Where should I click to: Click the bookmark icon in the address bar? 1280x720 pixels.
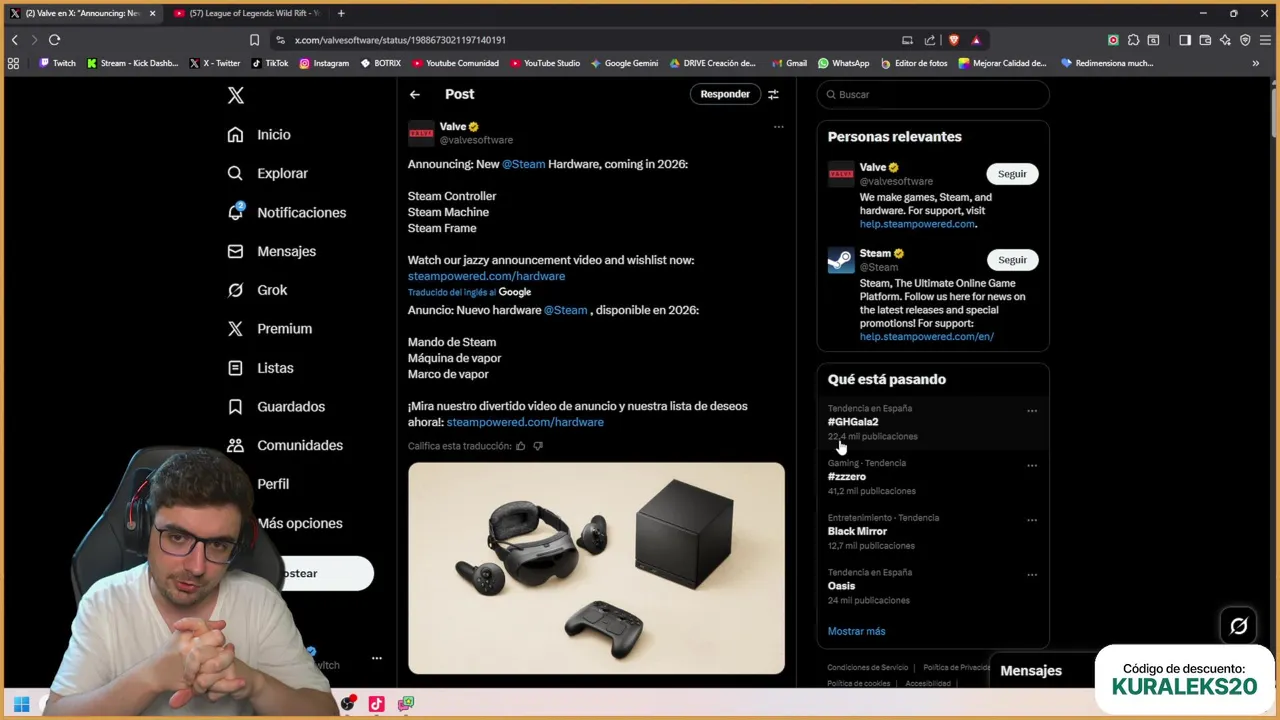pos(254,40)
